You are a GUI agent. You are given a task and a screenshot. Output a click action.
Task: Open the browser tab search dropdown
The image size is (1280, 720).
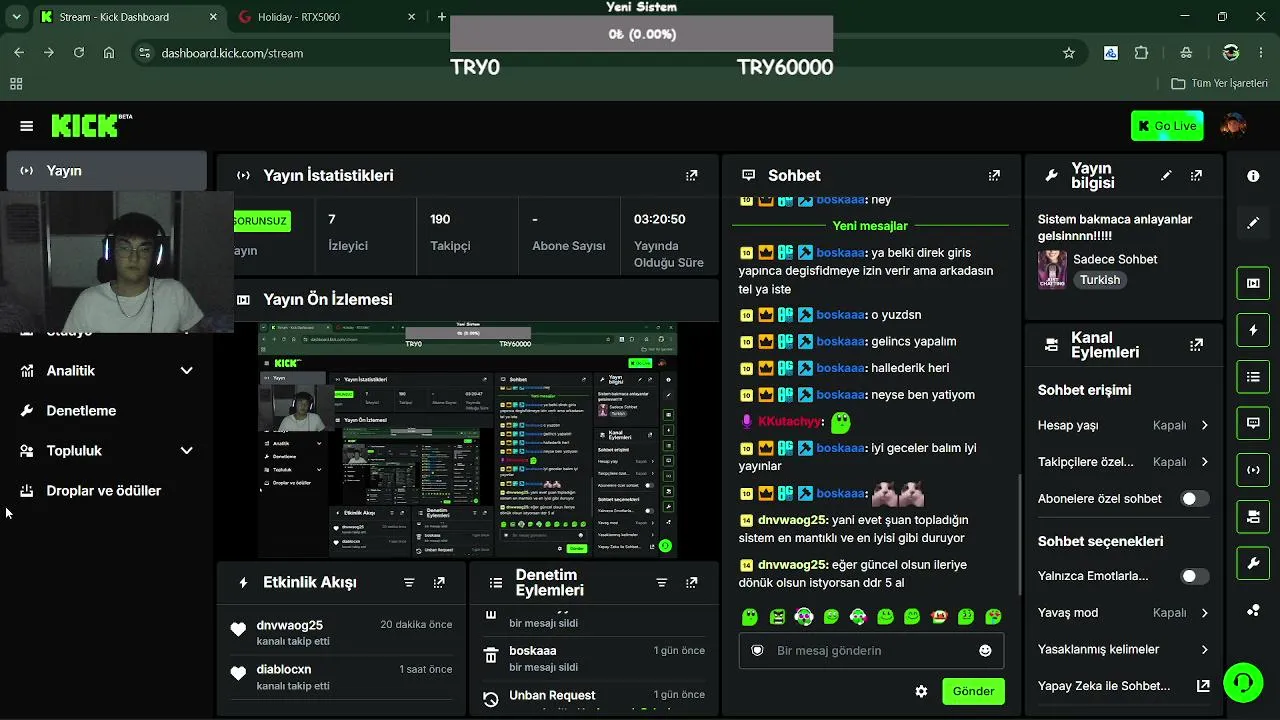pyautogui.click(x=17, y=17)
